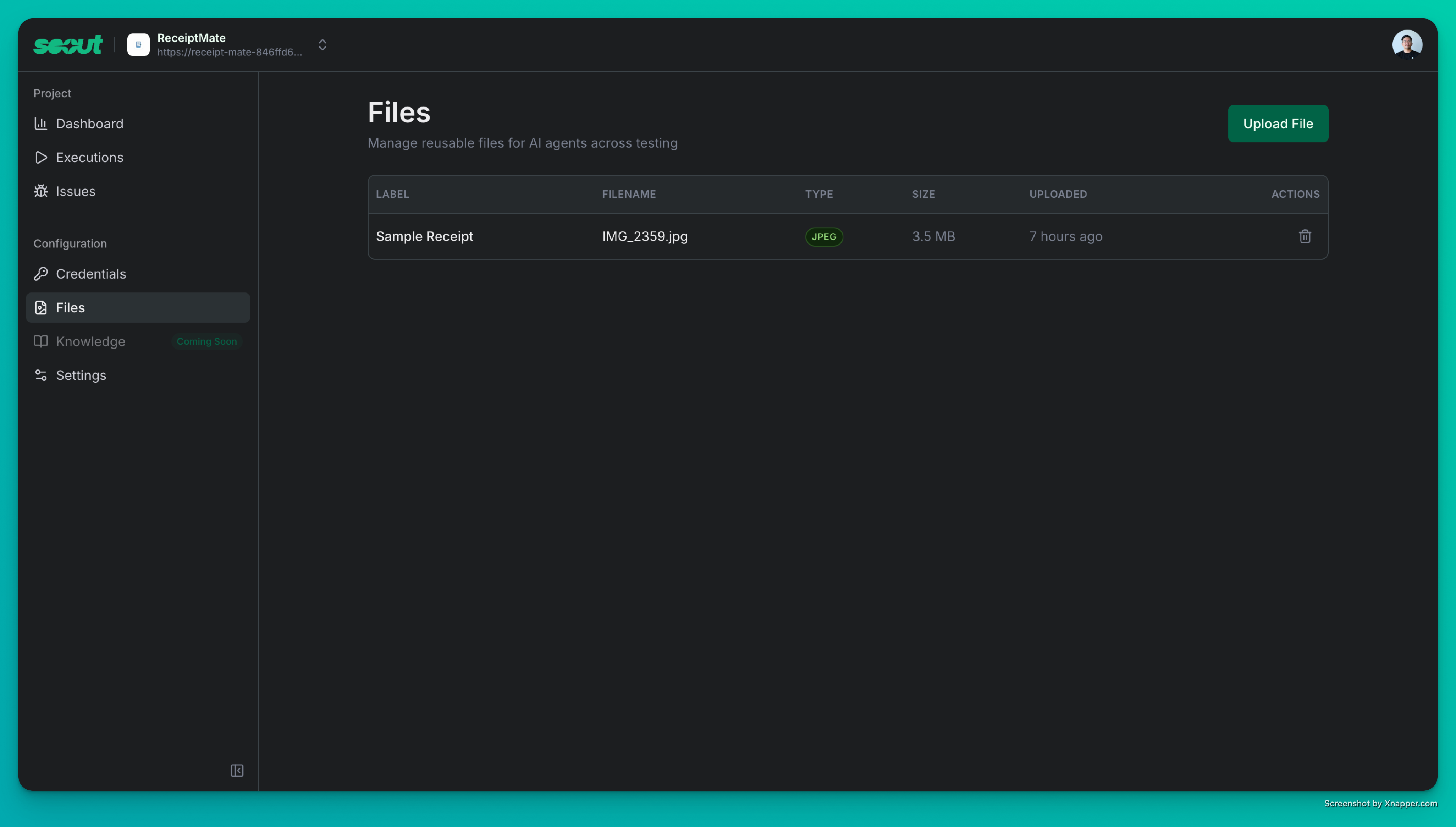The image size is (1456, 827).
Task: Click the ReceiptMate project document icon
Action: 138,44
